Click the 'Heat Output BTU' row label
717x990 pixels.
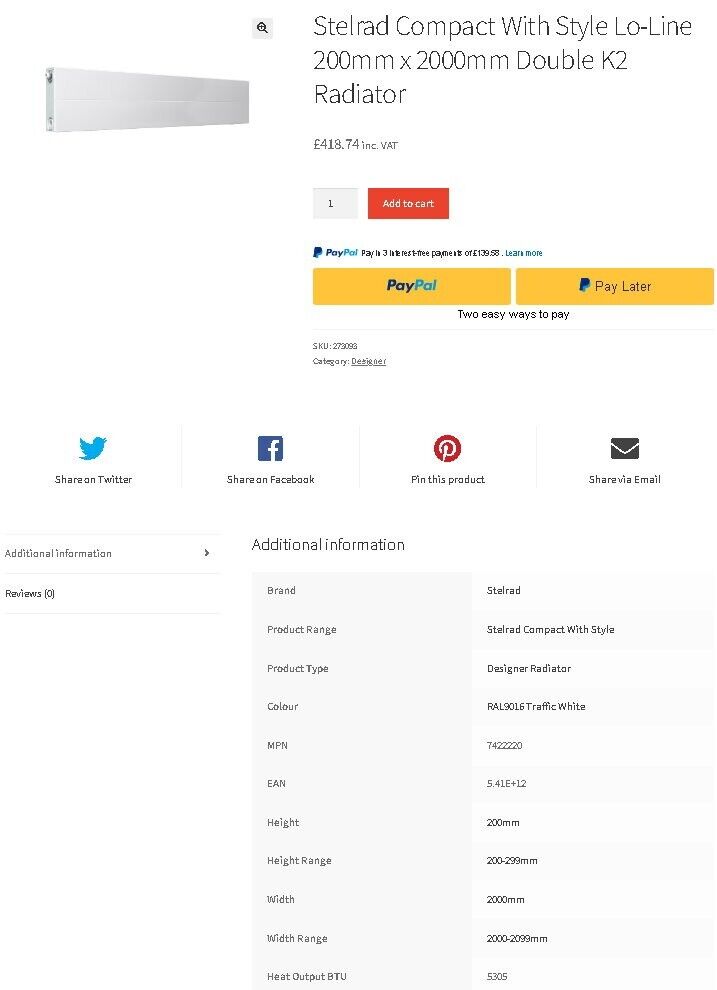307,977
